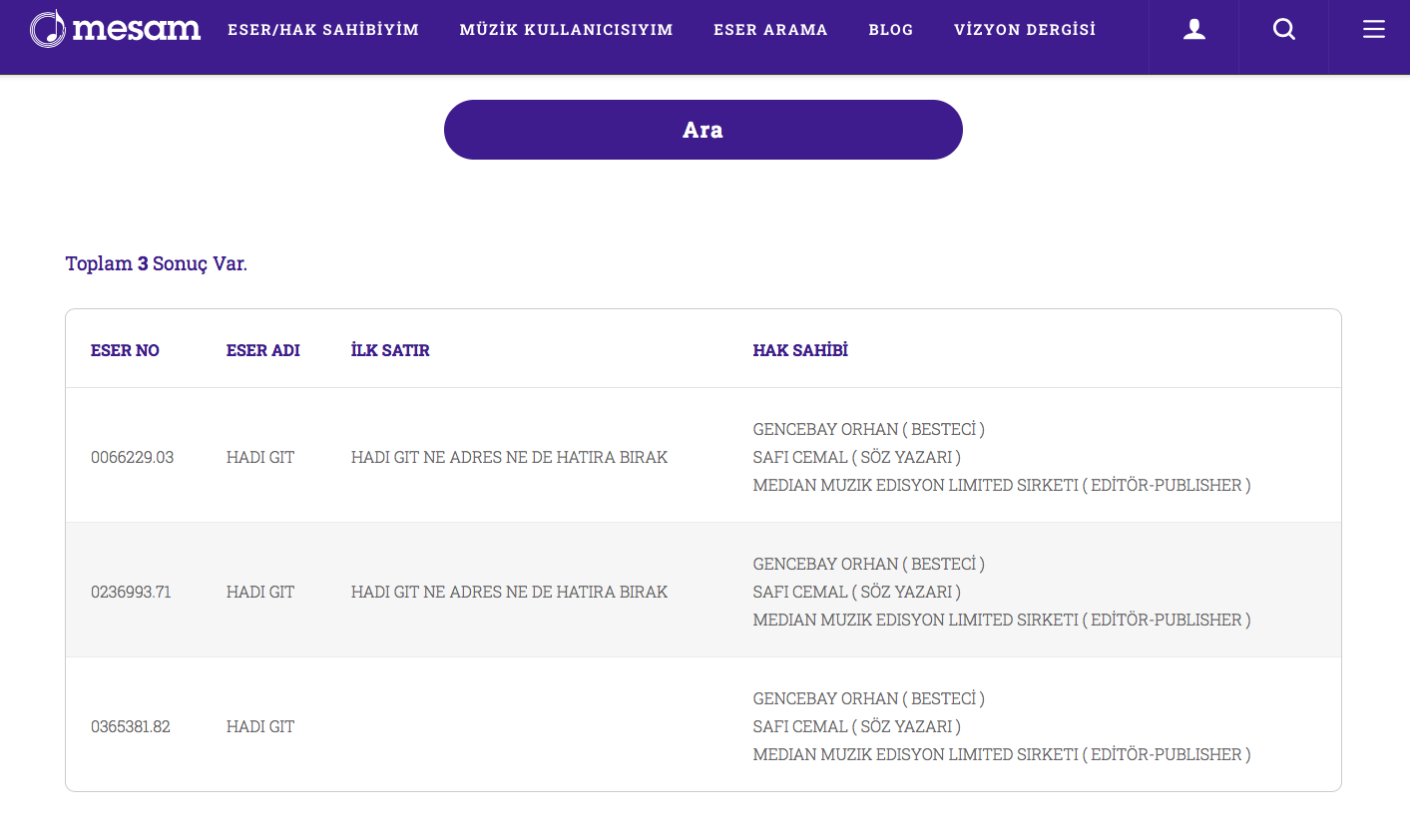
Task: Open Eser/Hak Sahibiyim menu
Action: click(323, 30)
